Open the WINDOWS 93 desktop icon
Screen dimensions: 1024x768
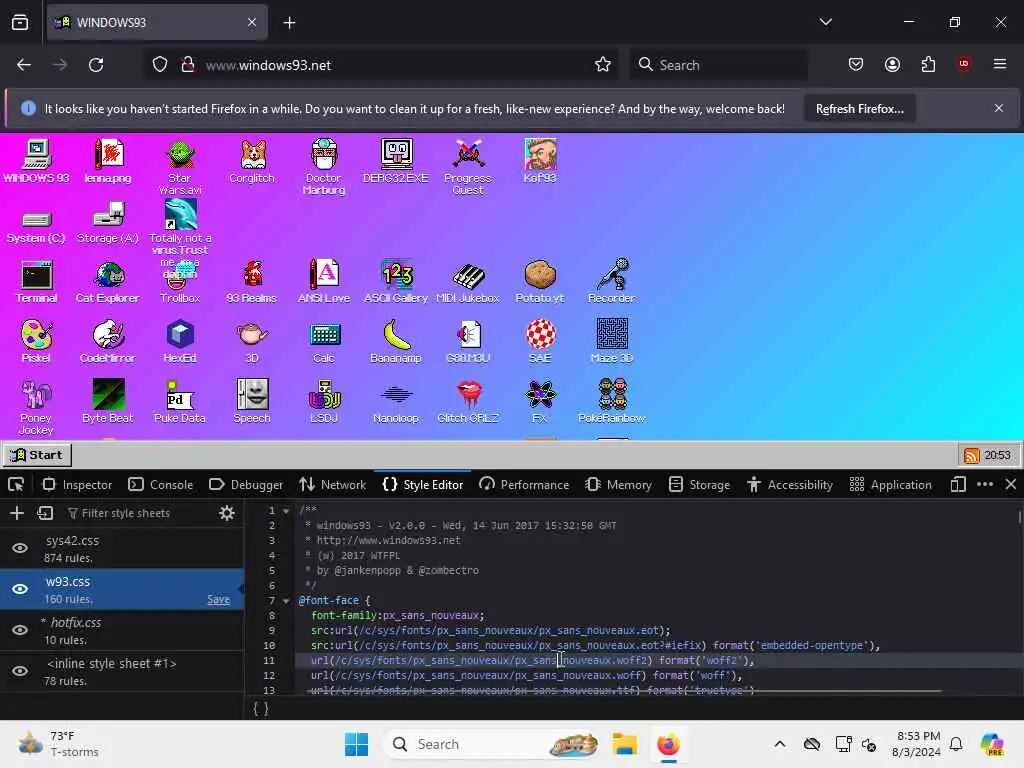click(x=37, y=161)
